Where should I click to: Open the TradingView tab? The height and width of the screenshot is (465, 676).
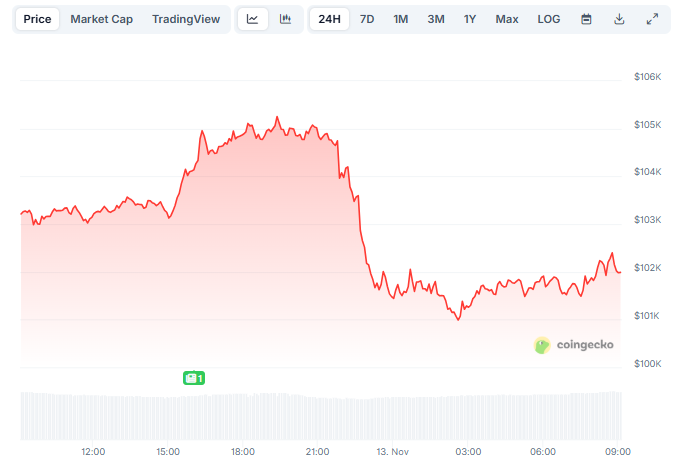coord(186,19)
